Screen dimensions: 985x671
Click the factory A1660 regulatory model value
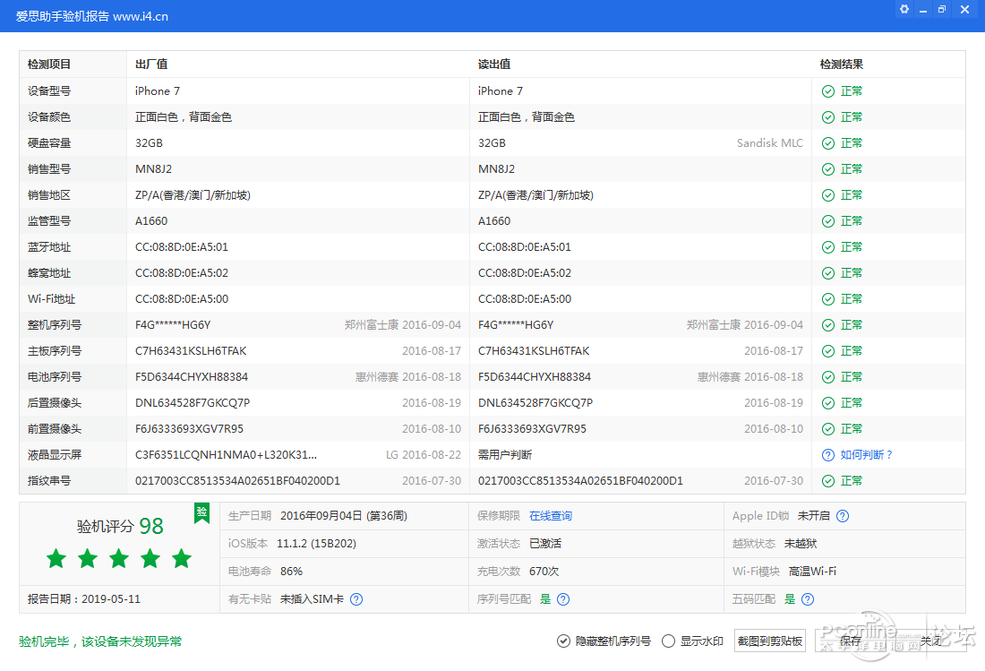pos(151,221)
